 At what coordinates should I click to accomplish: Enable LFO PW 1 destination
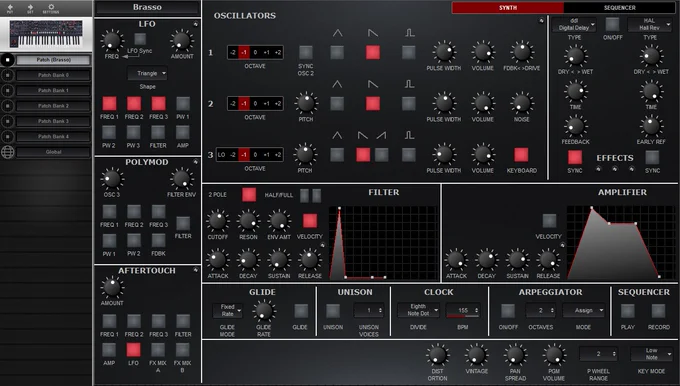coord(183,104)
